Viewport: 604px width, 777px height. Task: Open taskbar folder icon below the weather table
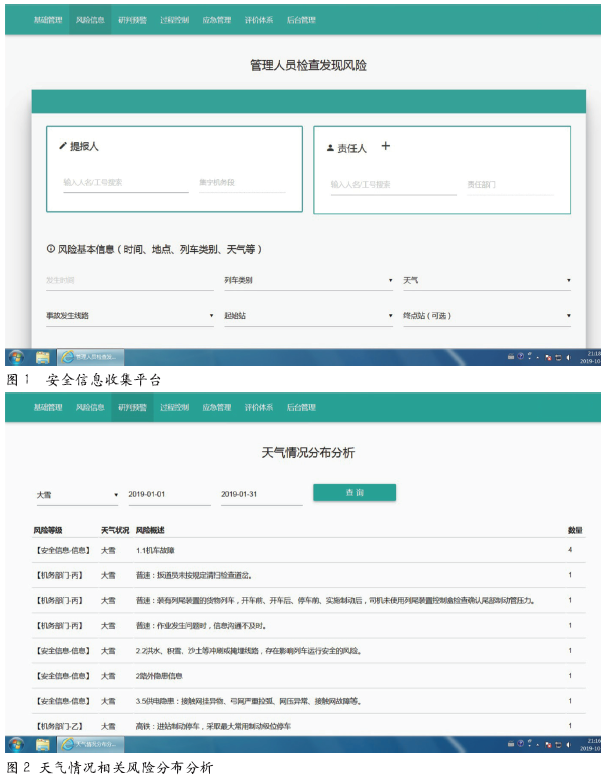click(x=43, y=744)
